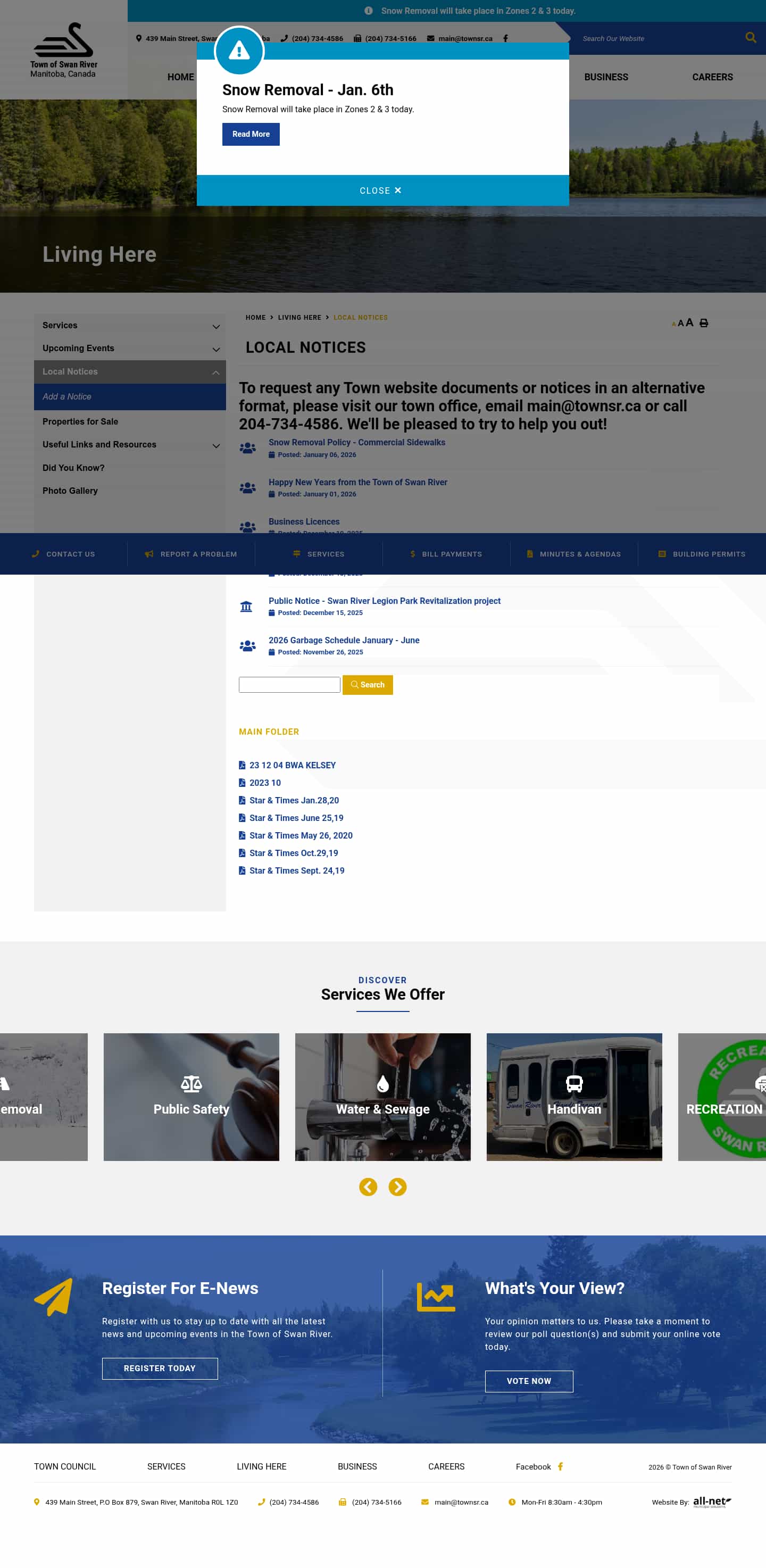
Task: Open the HOME navigation menu
Action: pos(181,77)
